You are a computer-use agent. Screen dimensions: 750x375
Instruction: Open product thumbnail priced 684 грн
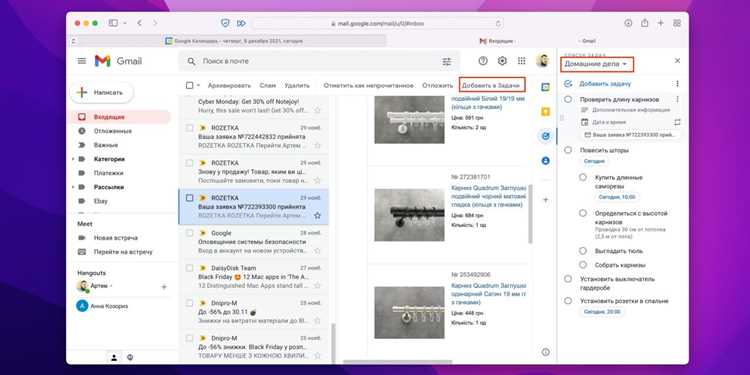coord(409,215)
